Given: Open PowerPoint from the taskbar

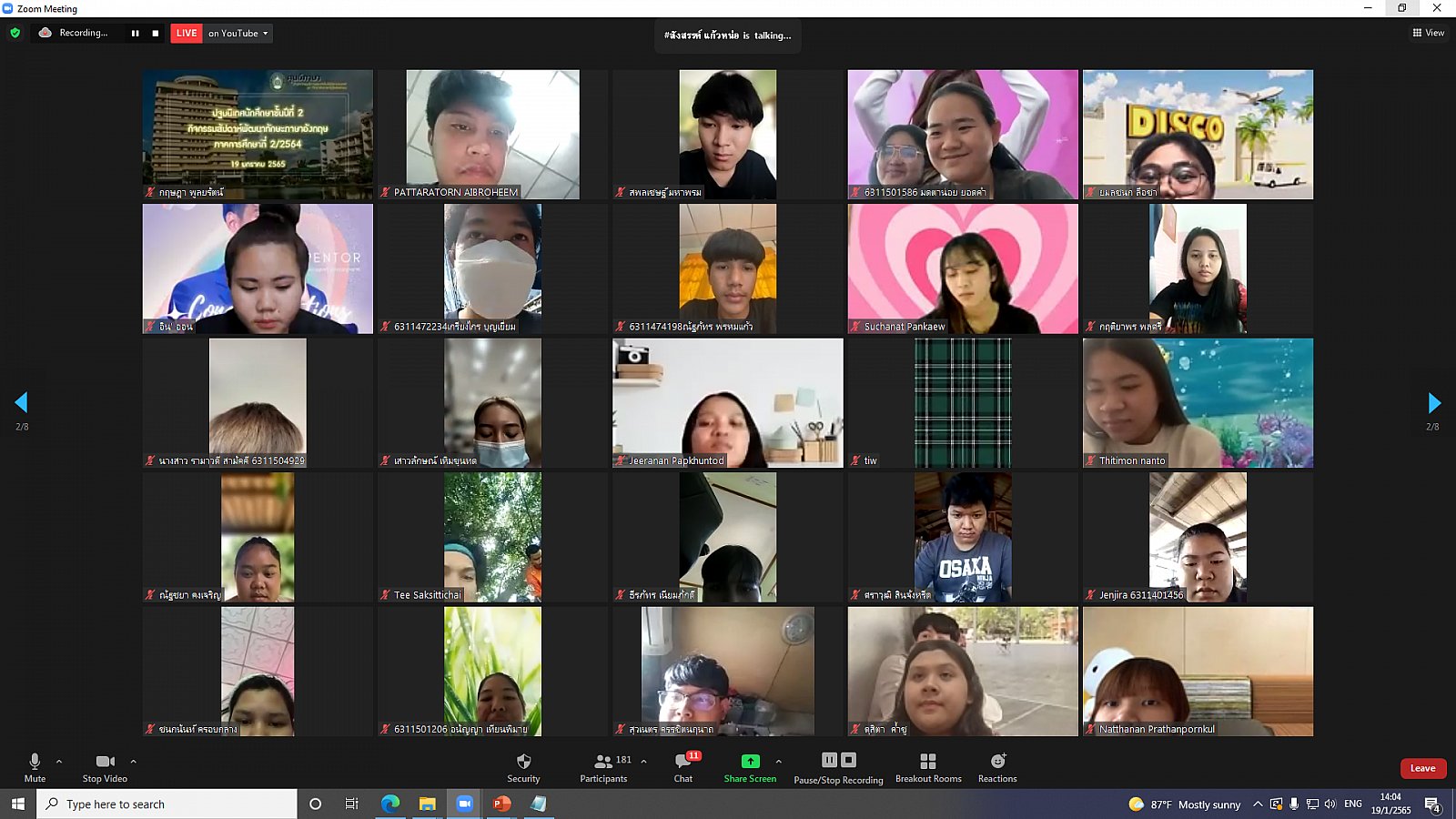Looking at the screenshot, I should [501, 804].
